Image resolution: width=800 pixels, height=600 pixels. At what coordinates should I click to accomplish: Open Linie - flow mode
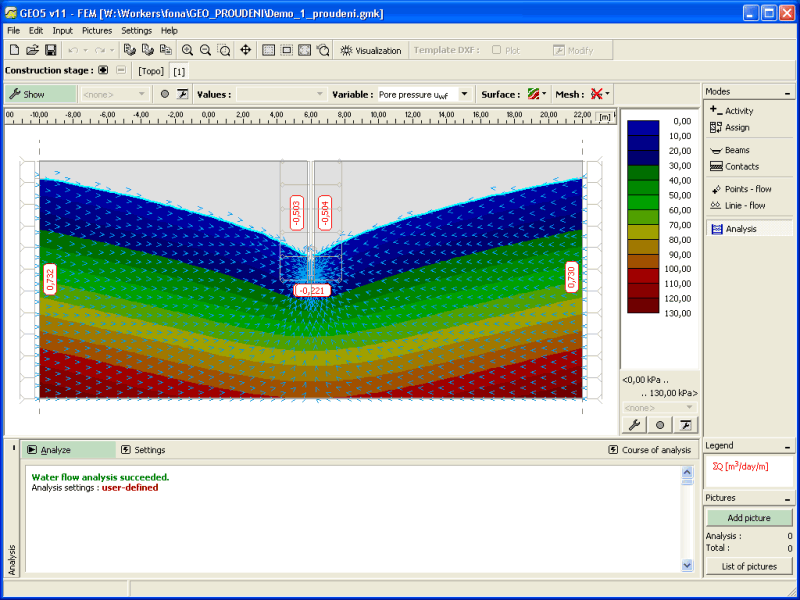(x=737, y=206)
